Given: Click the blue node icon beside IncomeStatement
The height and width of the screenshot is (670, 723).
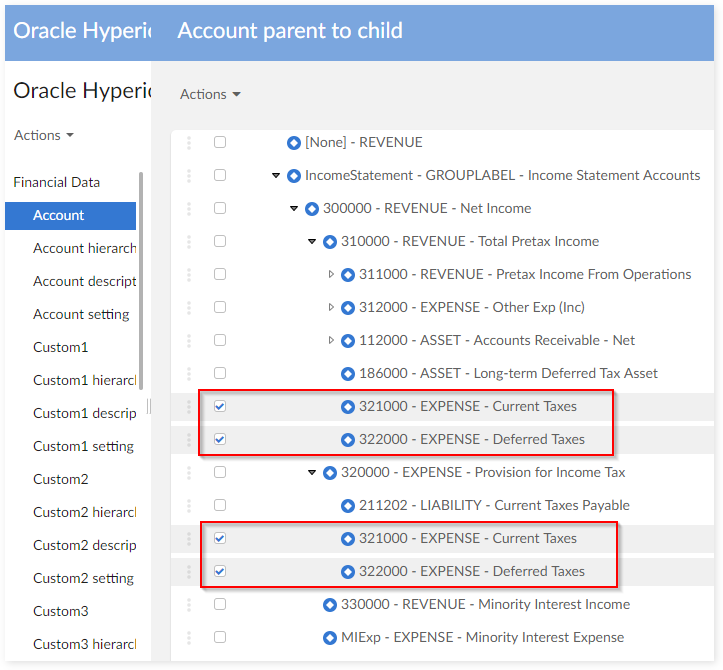Looking at the screenshot, I should click(294, 176).
